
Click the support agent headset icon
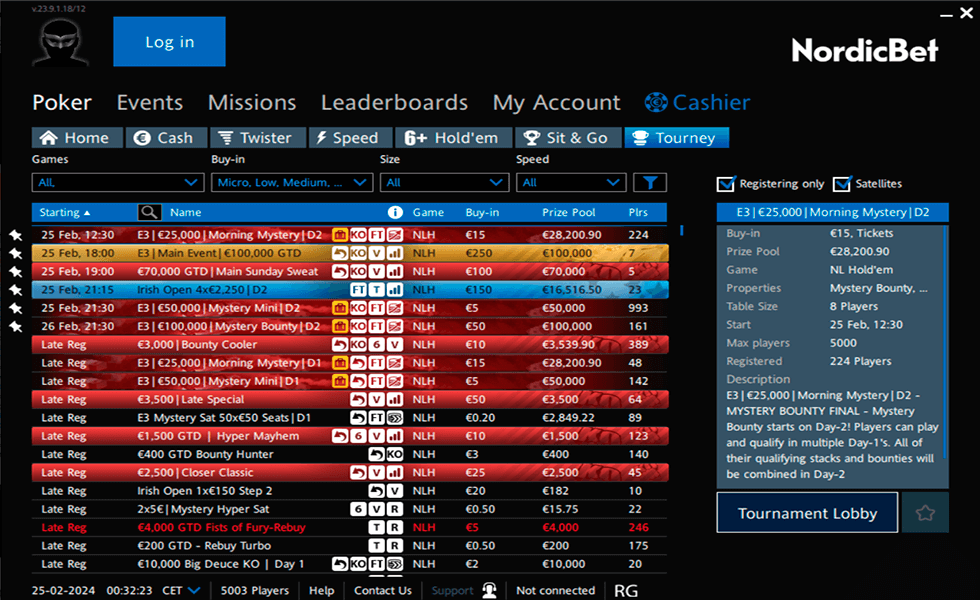tap(489, 590)
